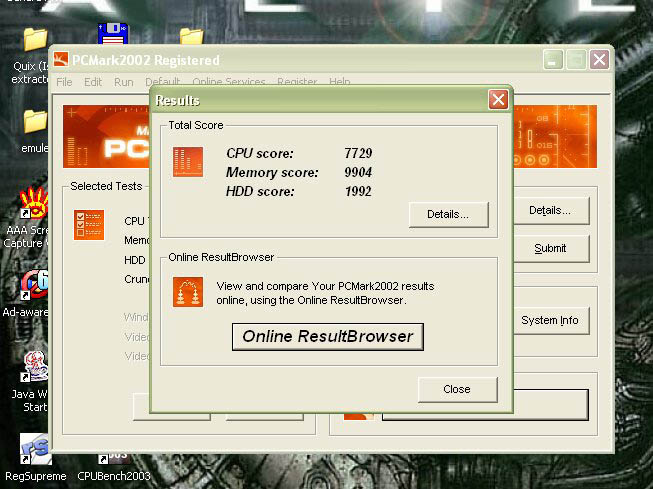Screen dimensions: 653x489
Task: Click Details button in Results dialog
Action: pyautogui.click(x=448, y=214)
